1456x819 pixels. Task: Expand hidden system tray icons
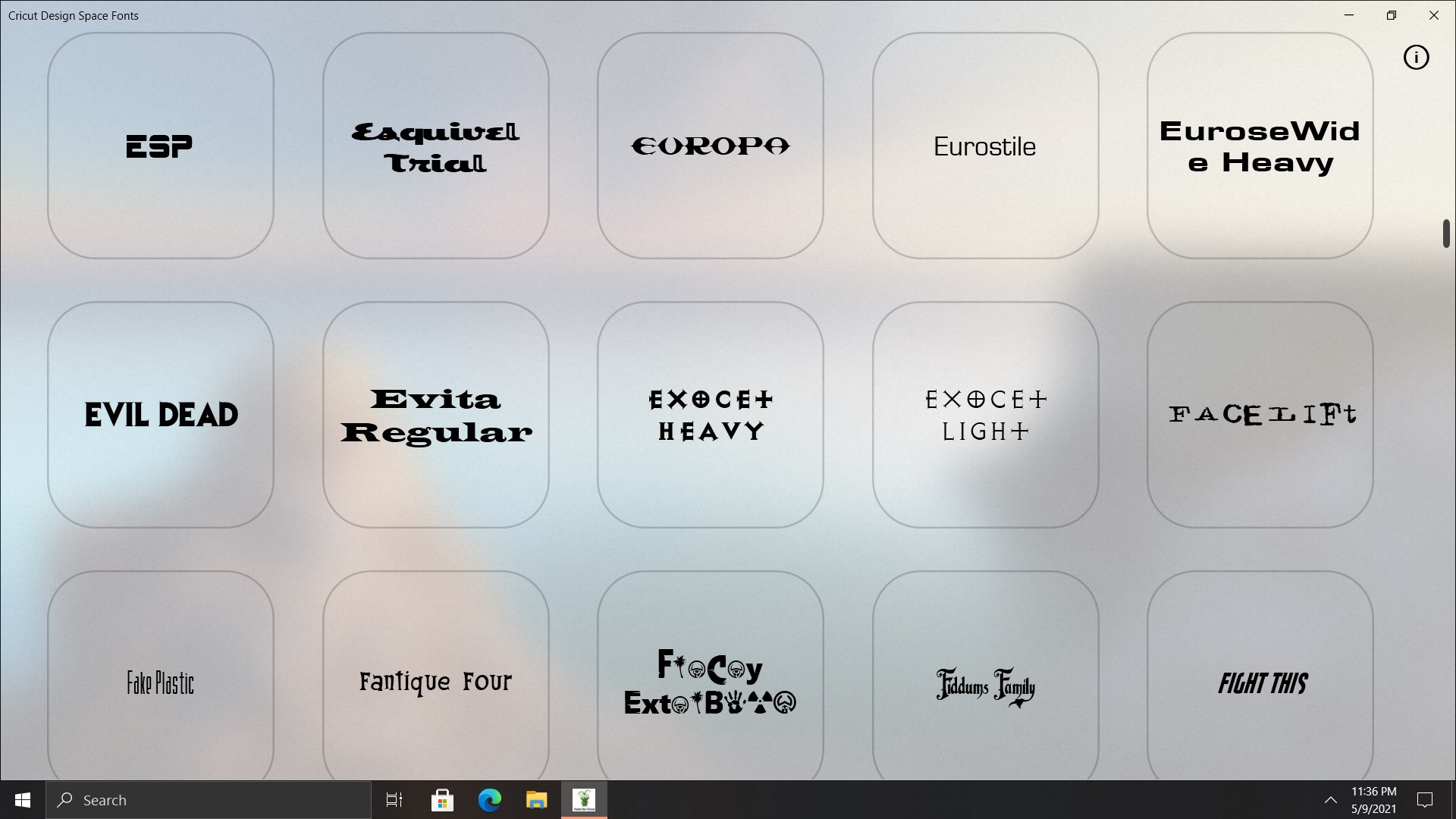[x=1331, y=800]
